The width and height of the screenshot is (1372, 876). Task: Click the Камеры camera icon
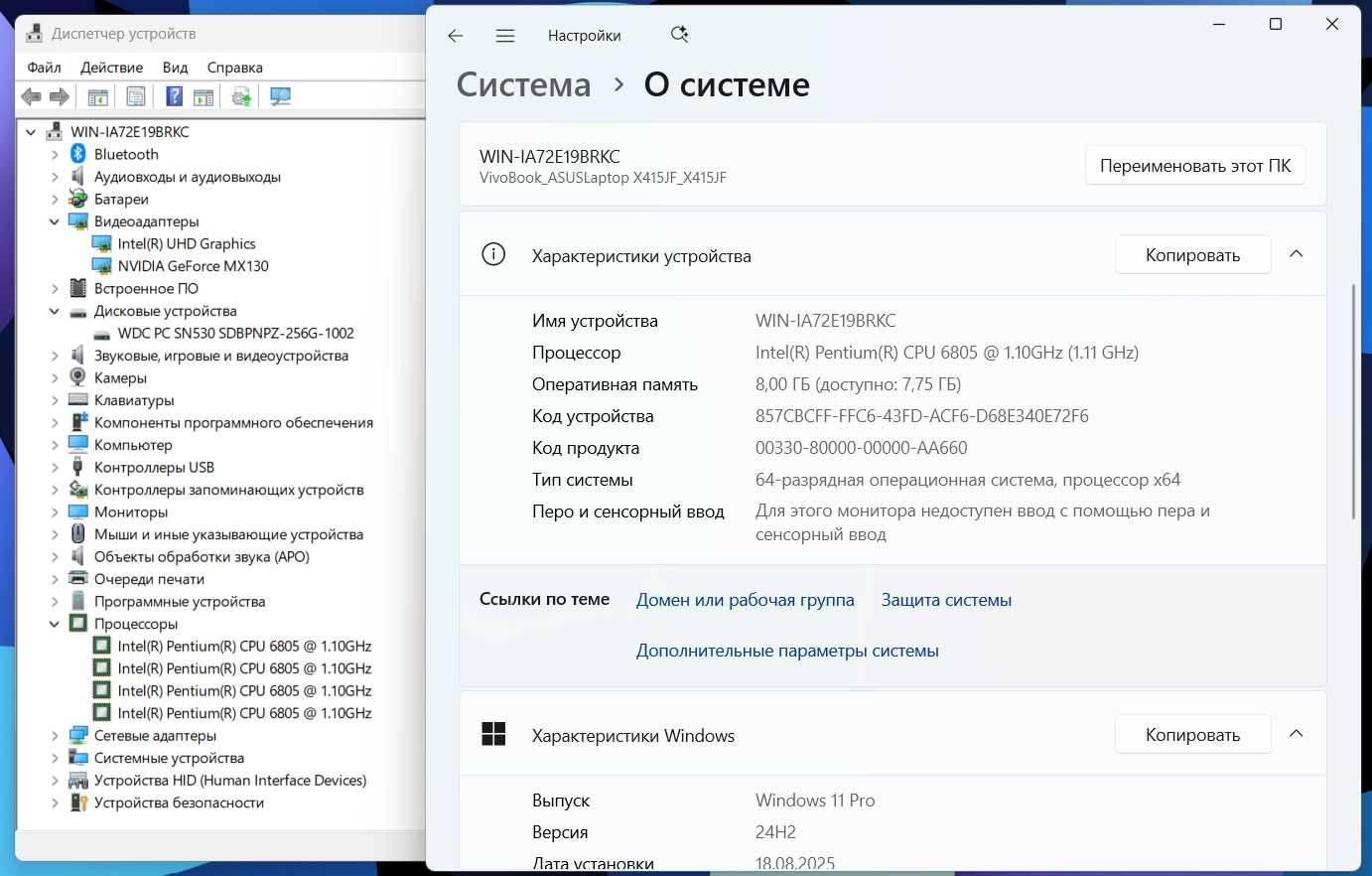click(x=78, y=377)
